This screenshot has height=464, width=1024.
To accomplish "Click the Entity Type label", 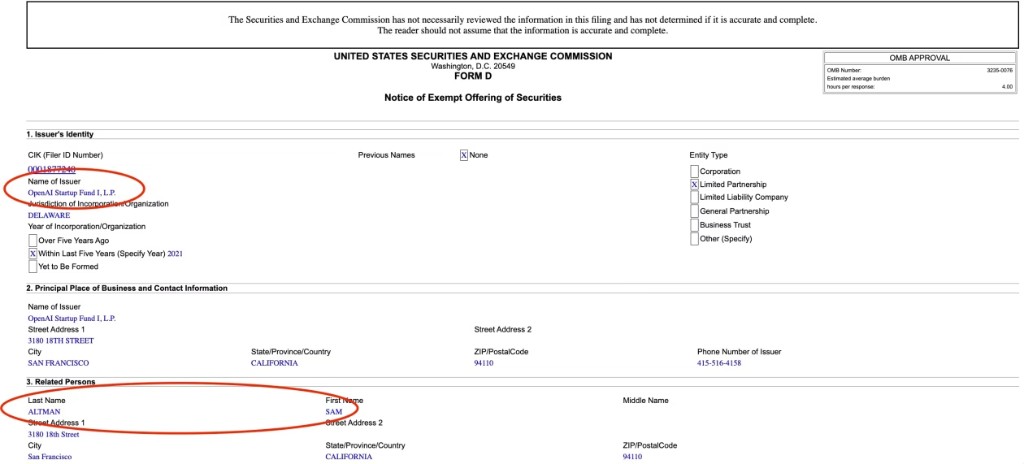I will (x=709, y=156).
